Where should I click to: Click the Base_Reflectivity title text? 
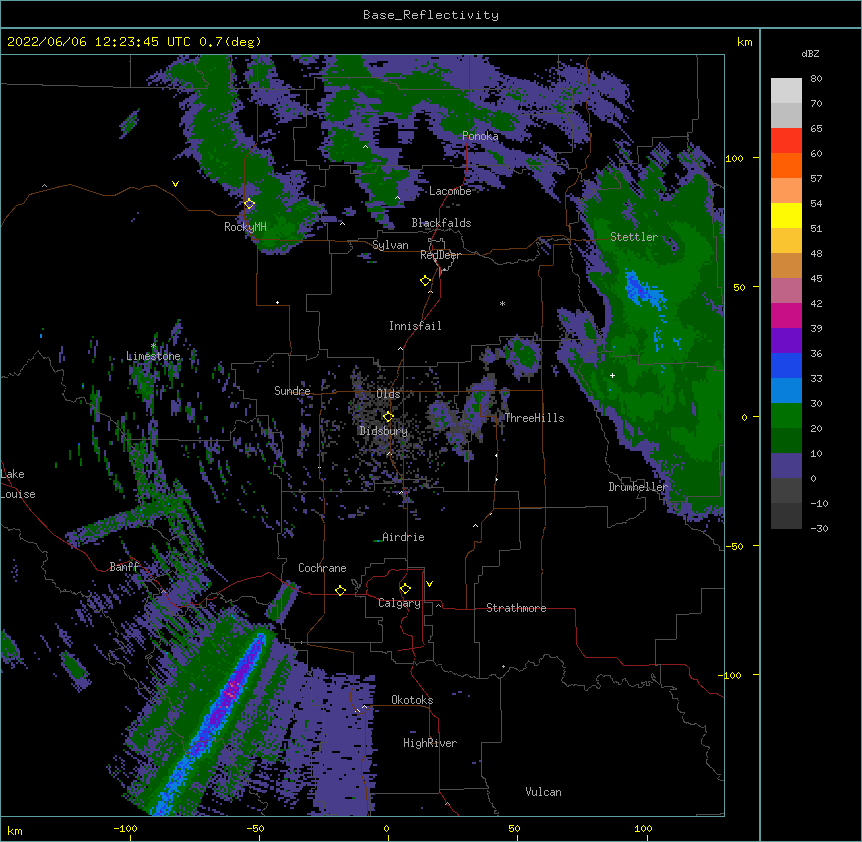coord(431,15)
